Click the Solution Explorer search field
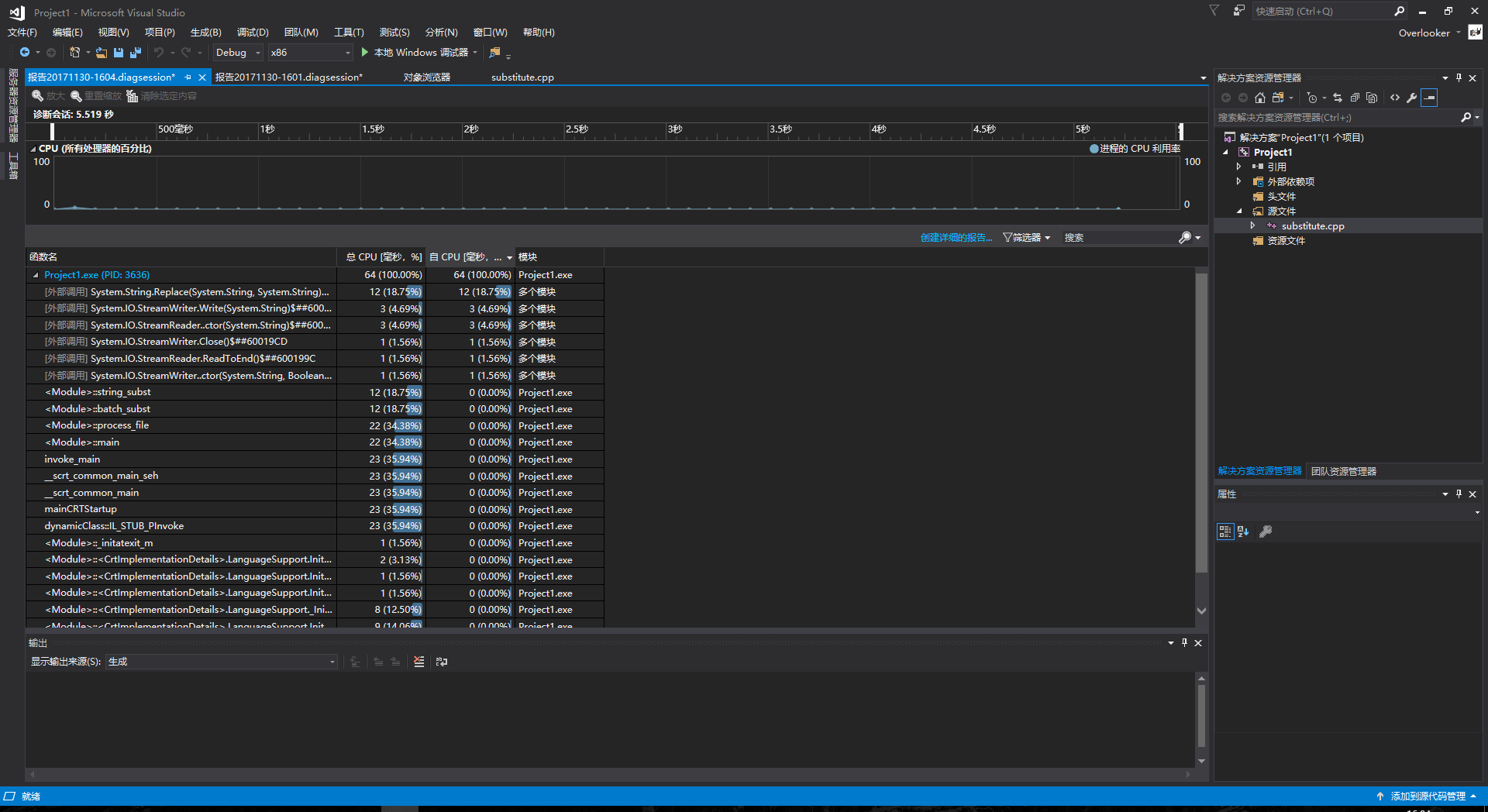 pos(1337,118)
